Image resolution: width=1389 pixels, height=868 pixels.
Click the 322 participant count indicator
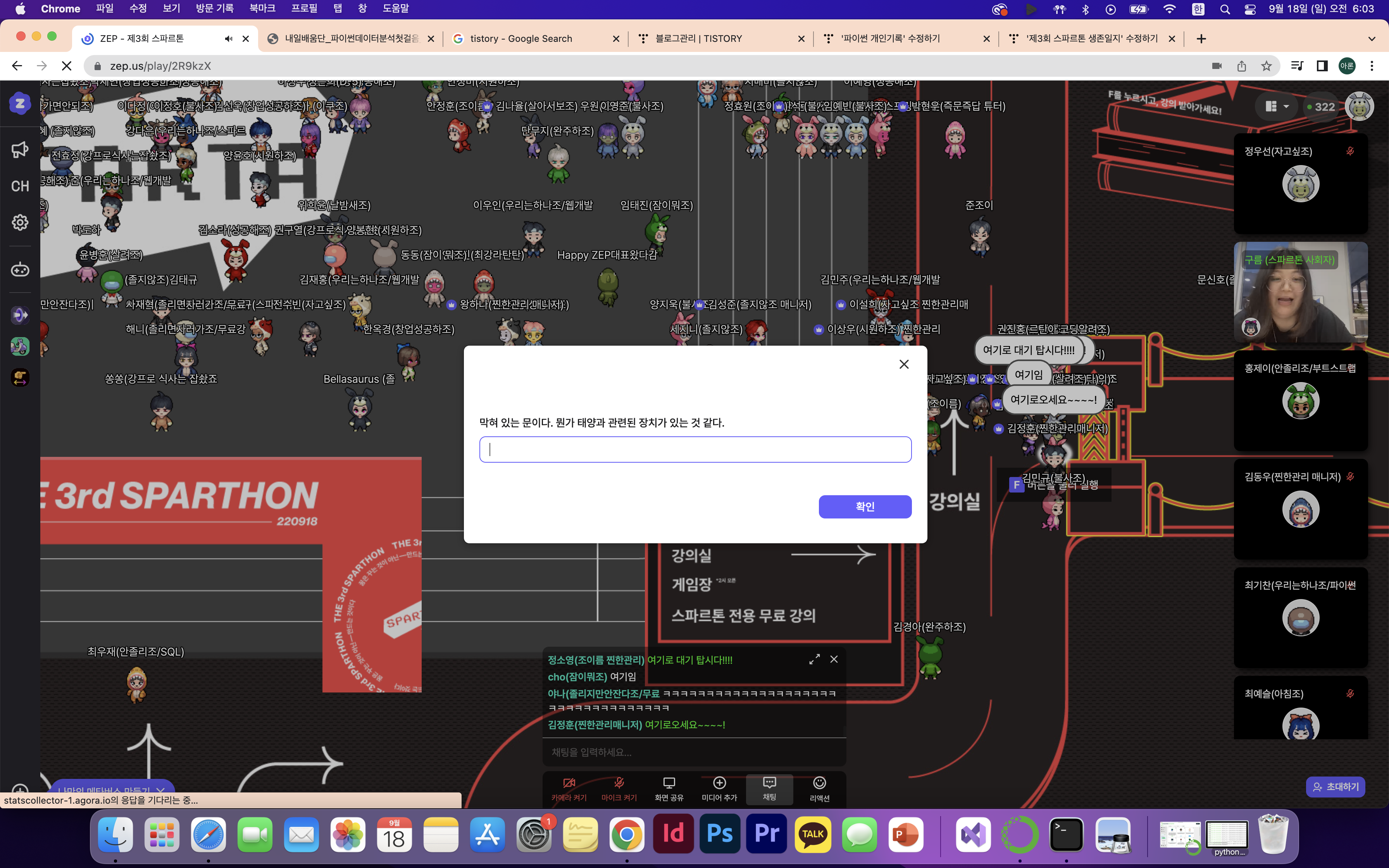(x=1321, y=107)
